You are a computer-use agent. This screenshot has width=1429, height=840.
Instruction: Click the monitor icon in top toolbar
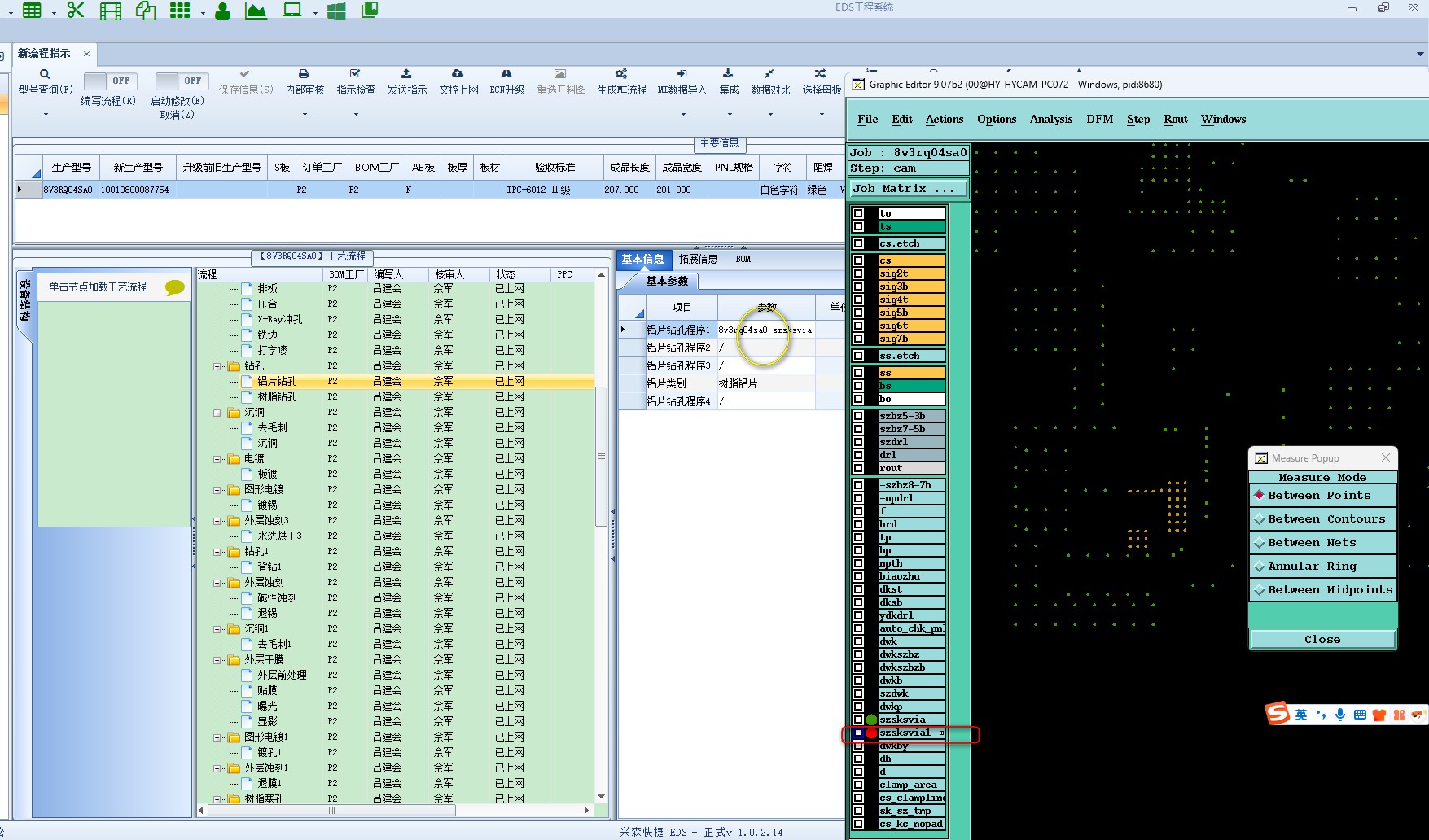pyautogui.click(x=291, y=11)
